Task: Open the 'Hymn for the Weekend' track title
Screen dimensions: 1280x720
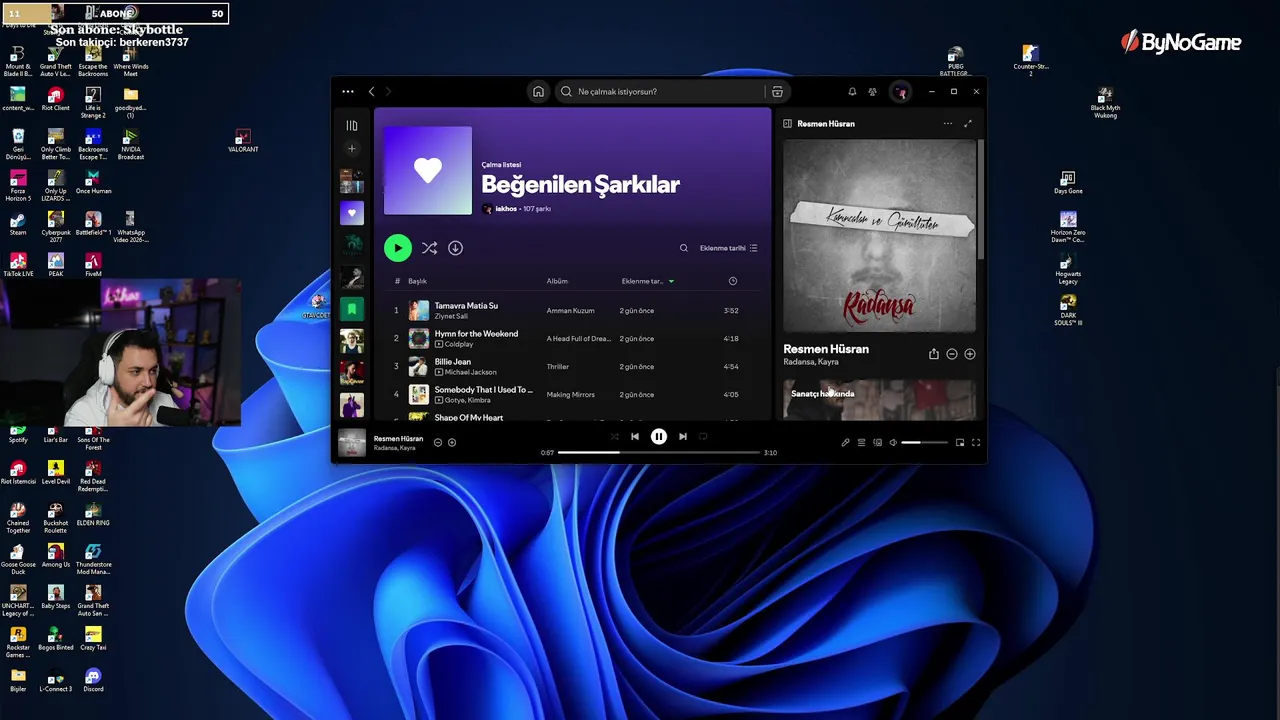Action: pyautogui.click(x=476, y=334)
